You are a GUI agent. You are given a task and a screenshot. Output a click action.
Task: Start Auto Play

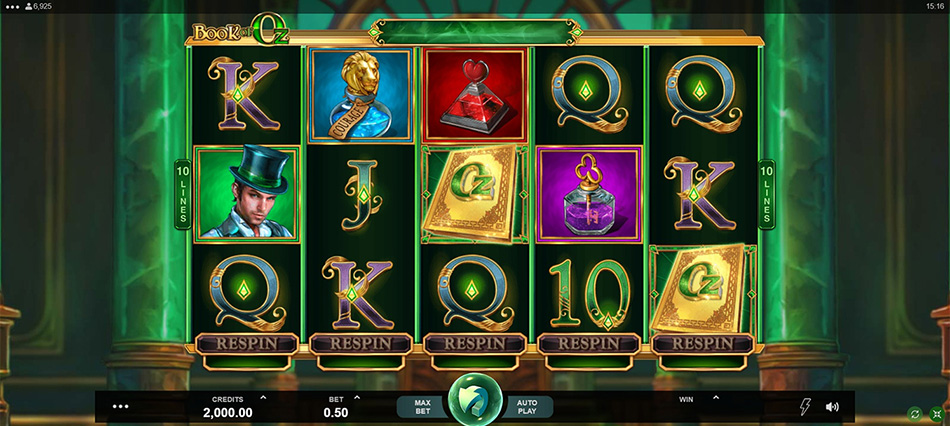527,407
